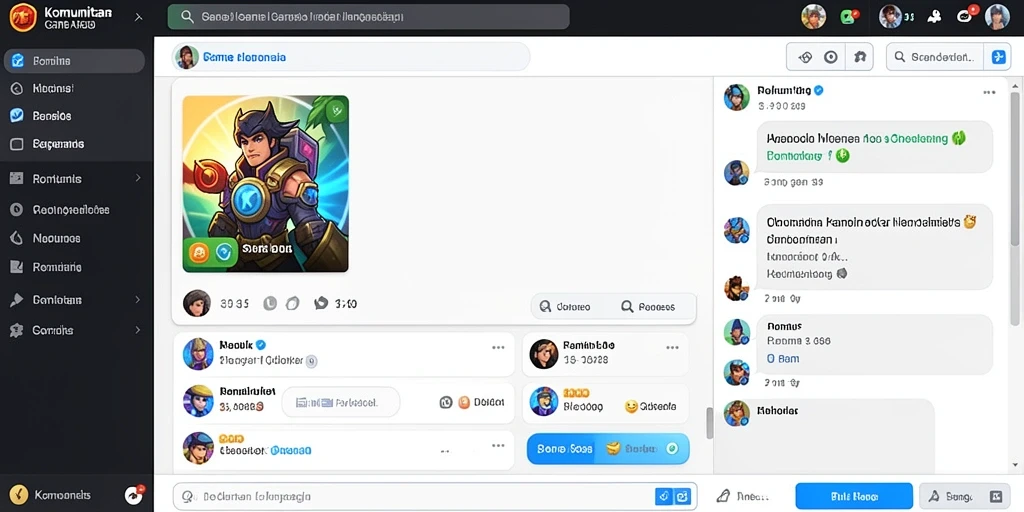
Task: Expand the Romtumis sidebar chevron
Action: point(138,178)
